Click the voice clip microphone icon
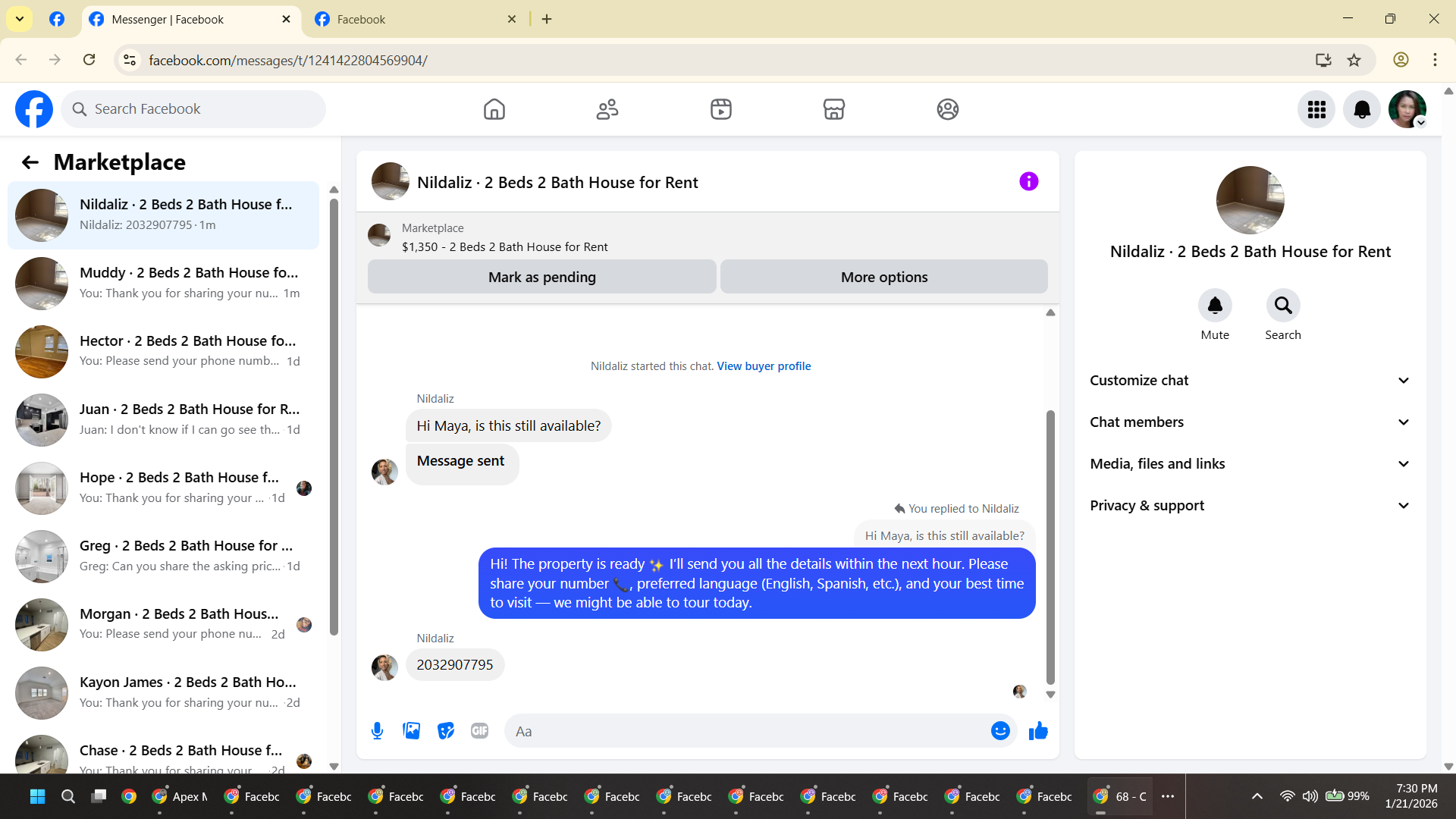1456x819 pixels. pyautogui.click(x=377, y=731)
